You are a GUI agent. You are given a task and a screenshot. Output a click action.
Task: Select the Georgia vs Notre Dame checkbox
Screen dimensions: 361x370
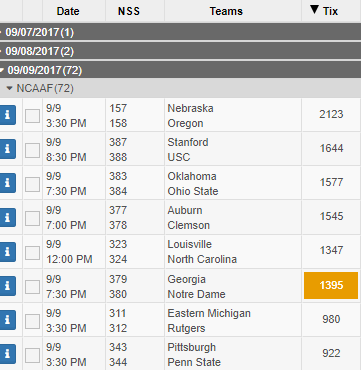tap(32, 287)
